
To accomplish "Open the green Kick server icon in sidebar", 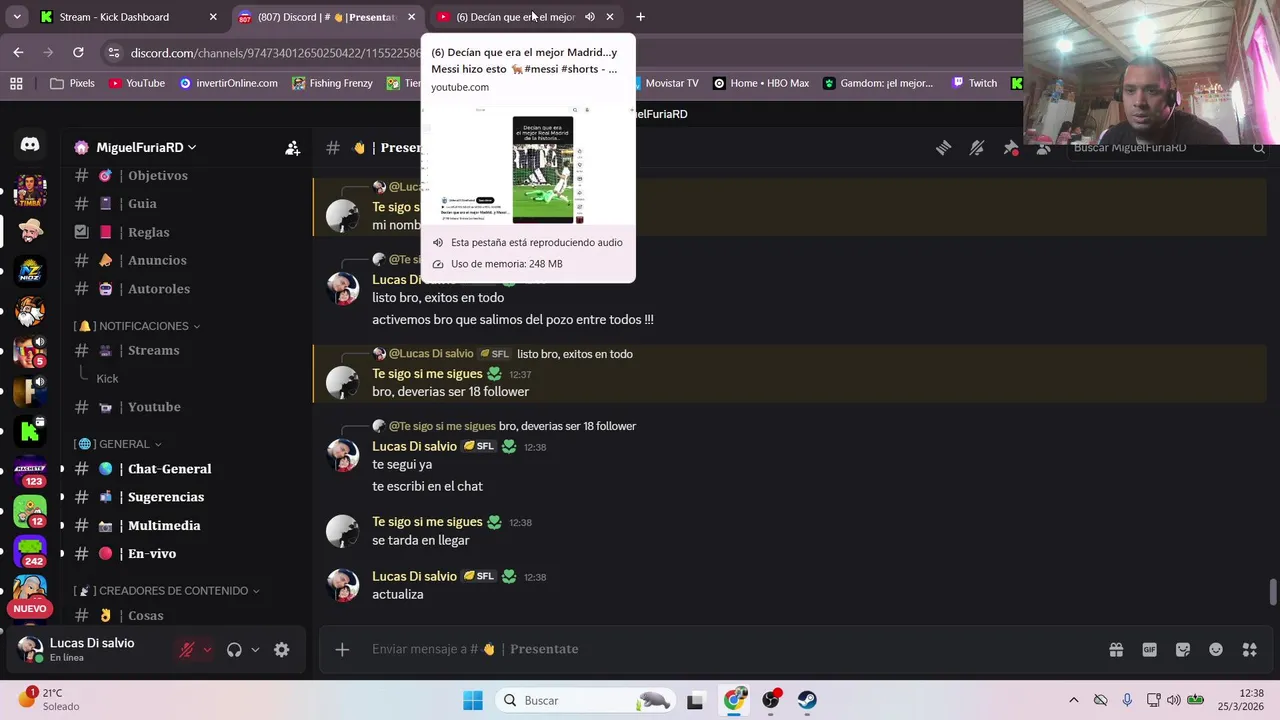I will click(x=30, y=431).
